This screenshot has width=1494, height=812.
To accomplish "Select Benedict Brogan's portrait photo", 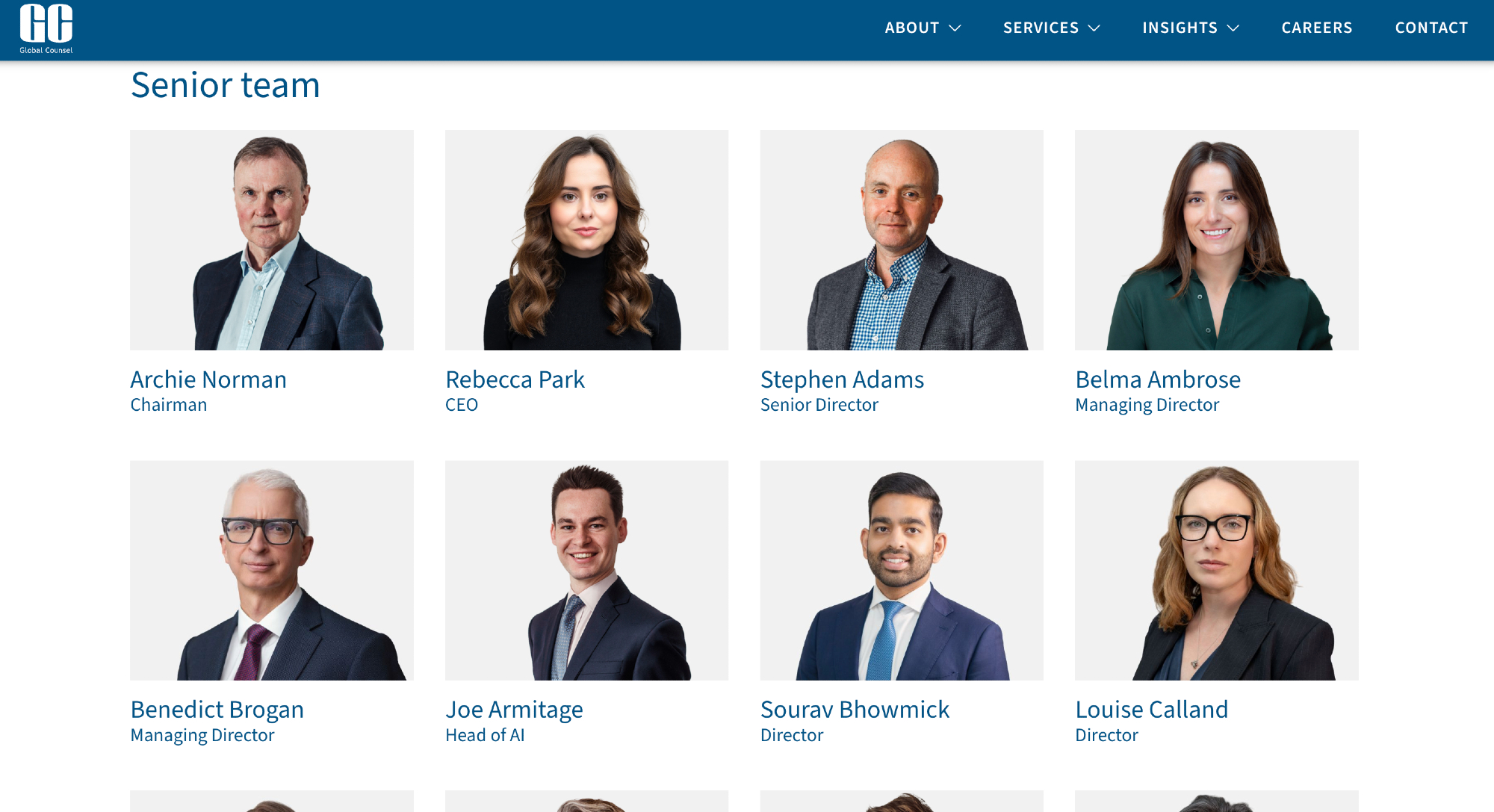I will tap(272, 570).
